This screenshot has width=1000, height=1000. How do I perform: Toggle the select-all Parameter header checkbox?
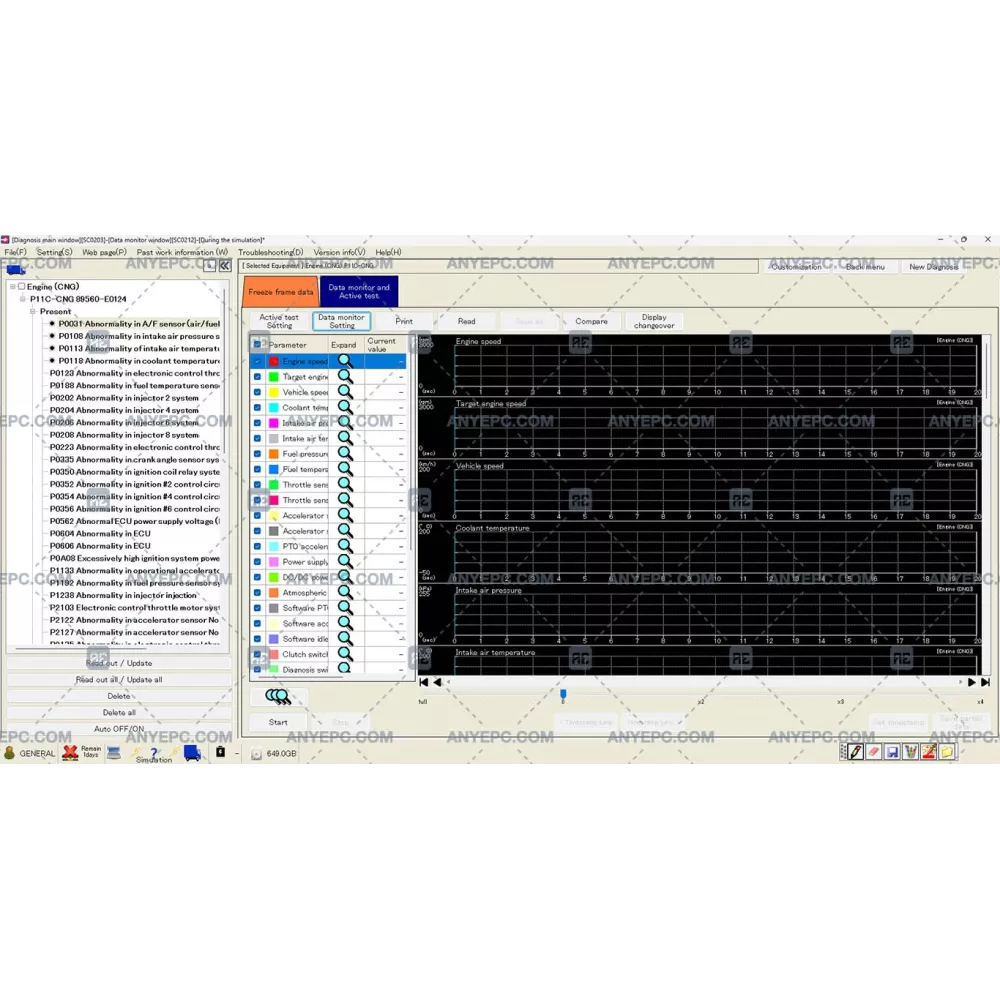[x=258, y=344]
